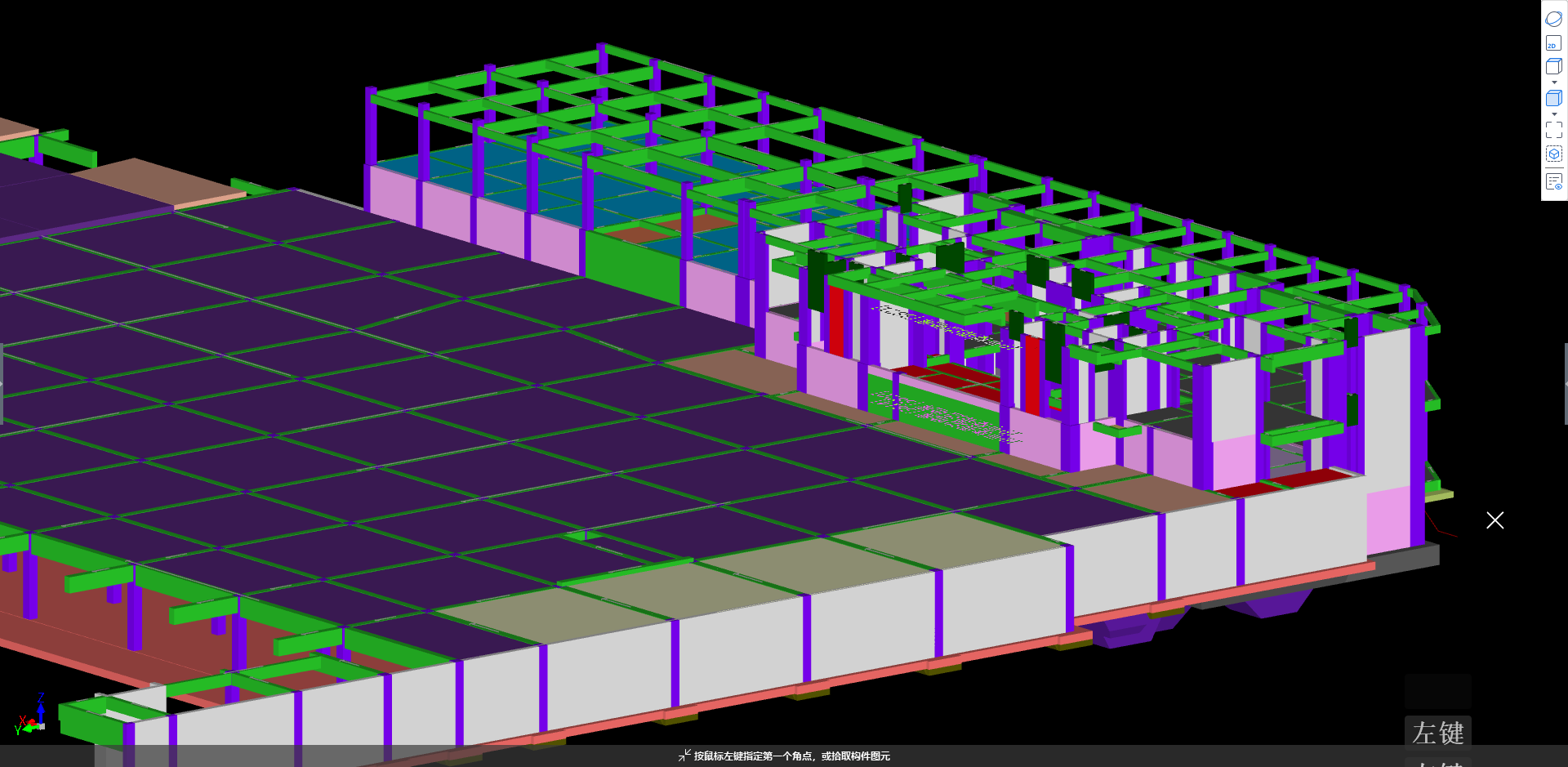Expand the collapsed panel handle on right edge
The width and height of the screenshot is (1568, 767).
click(1565, 384)
